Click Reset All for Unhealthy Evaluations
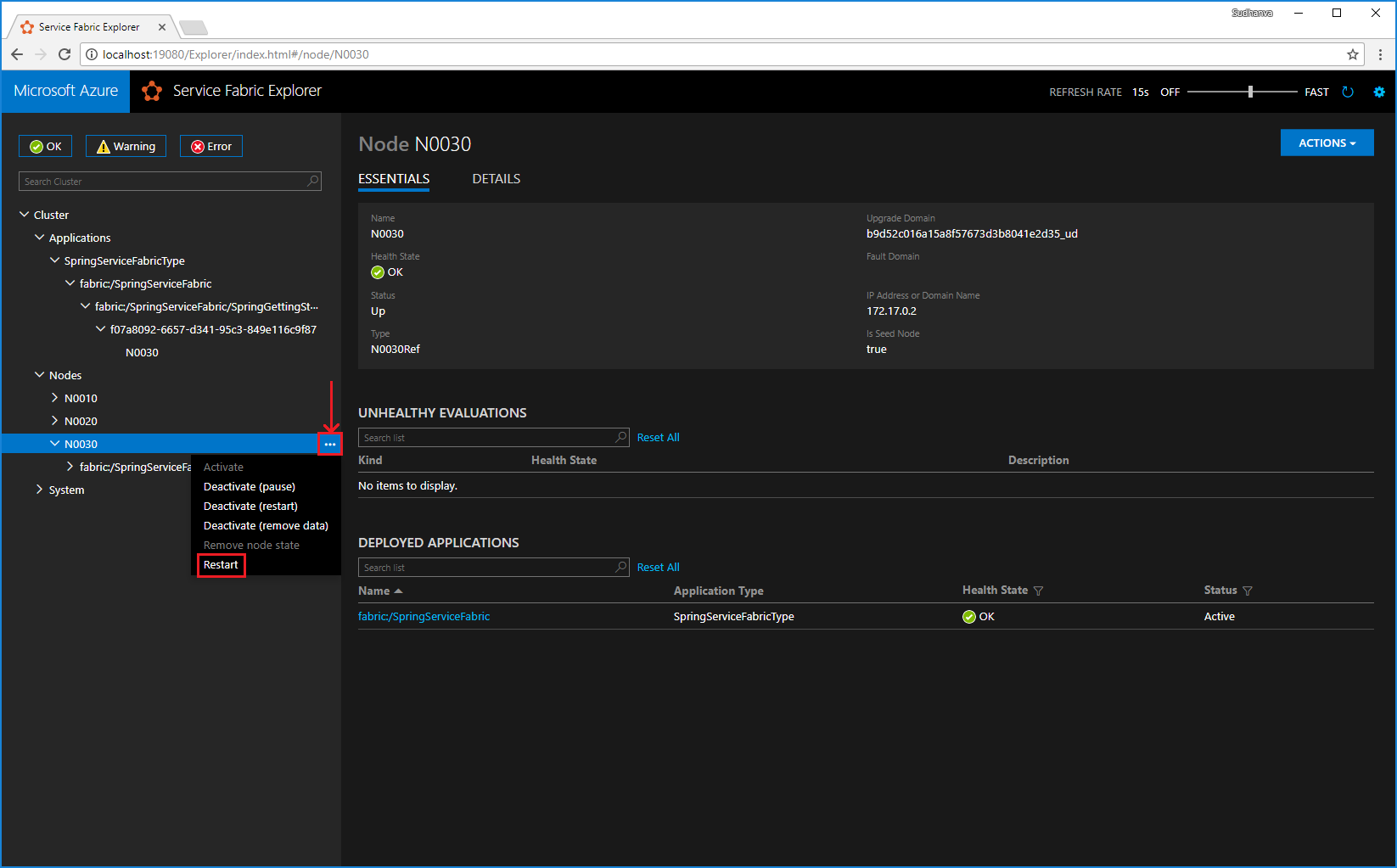 [659, 438]
